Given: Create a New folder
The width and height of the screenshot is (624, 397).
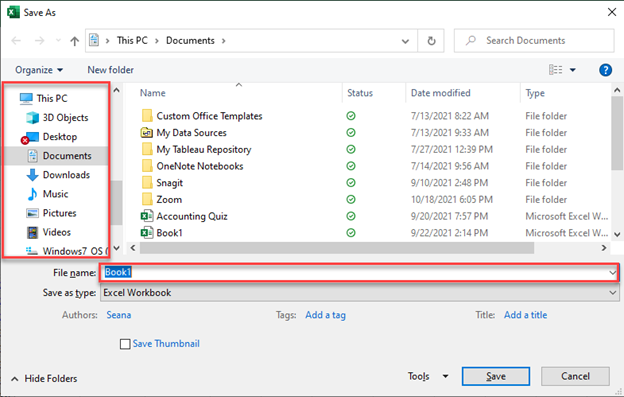Looking at the screenshot, I should pos(111,70).
